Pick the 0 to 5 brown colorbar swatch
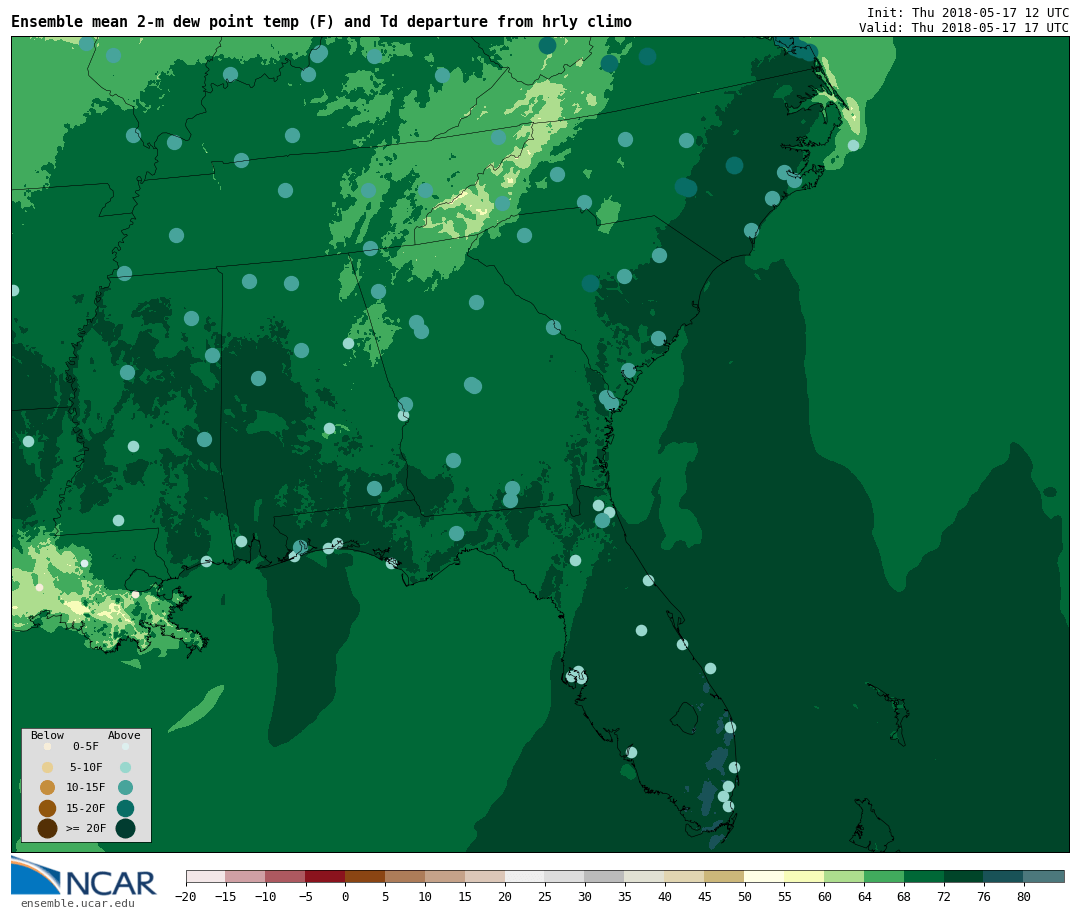The image size is (1080, 915). coord(365,876)
